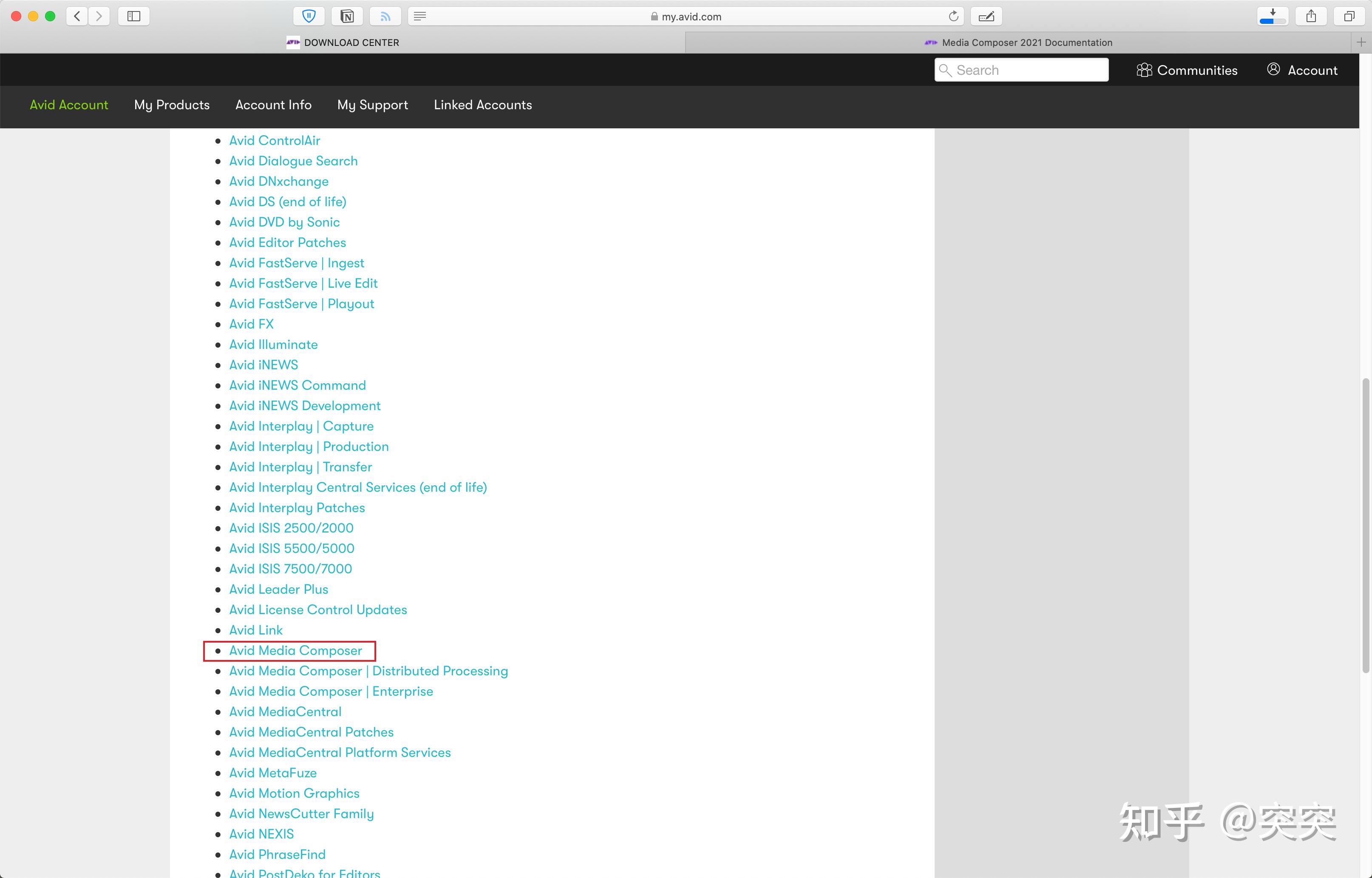Image resolution: width=1372 pixels, height=878 pixels.
Task: Open the Notion web clipper extension
Action: 347,16
